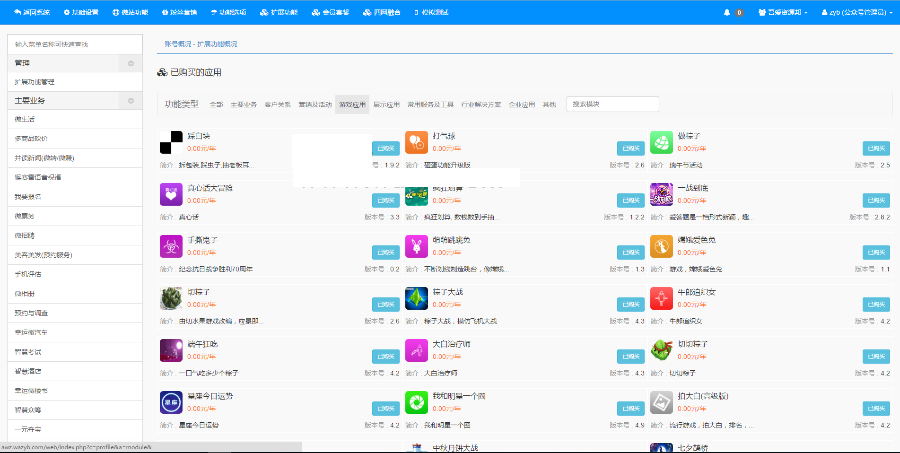
Task: Select the 其他 category filter
Action: coord(549,104)
